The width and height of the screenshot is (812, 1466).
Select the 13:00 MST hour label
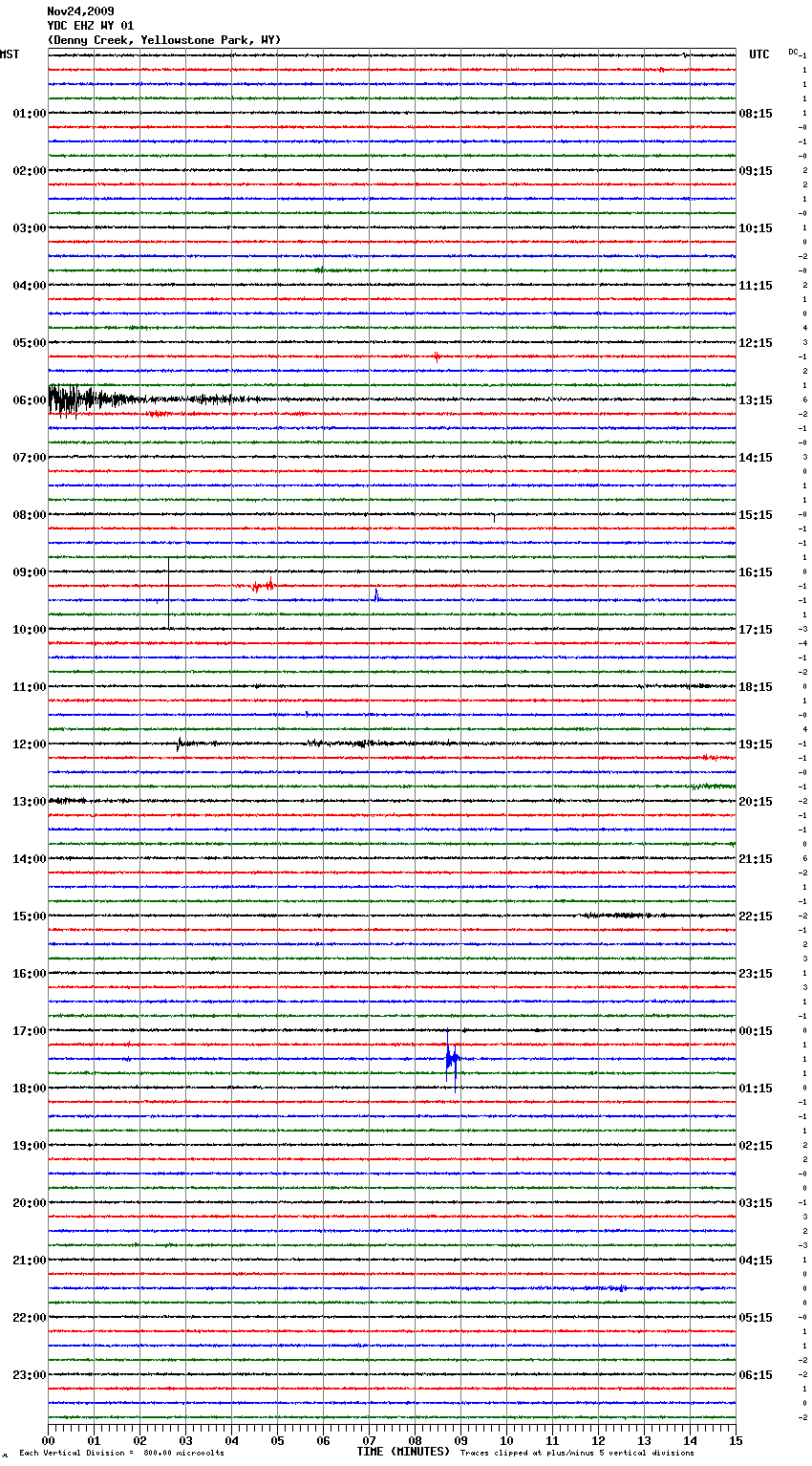pos(30,802)
